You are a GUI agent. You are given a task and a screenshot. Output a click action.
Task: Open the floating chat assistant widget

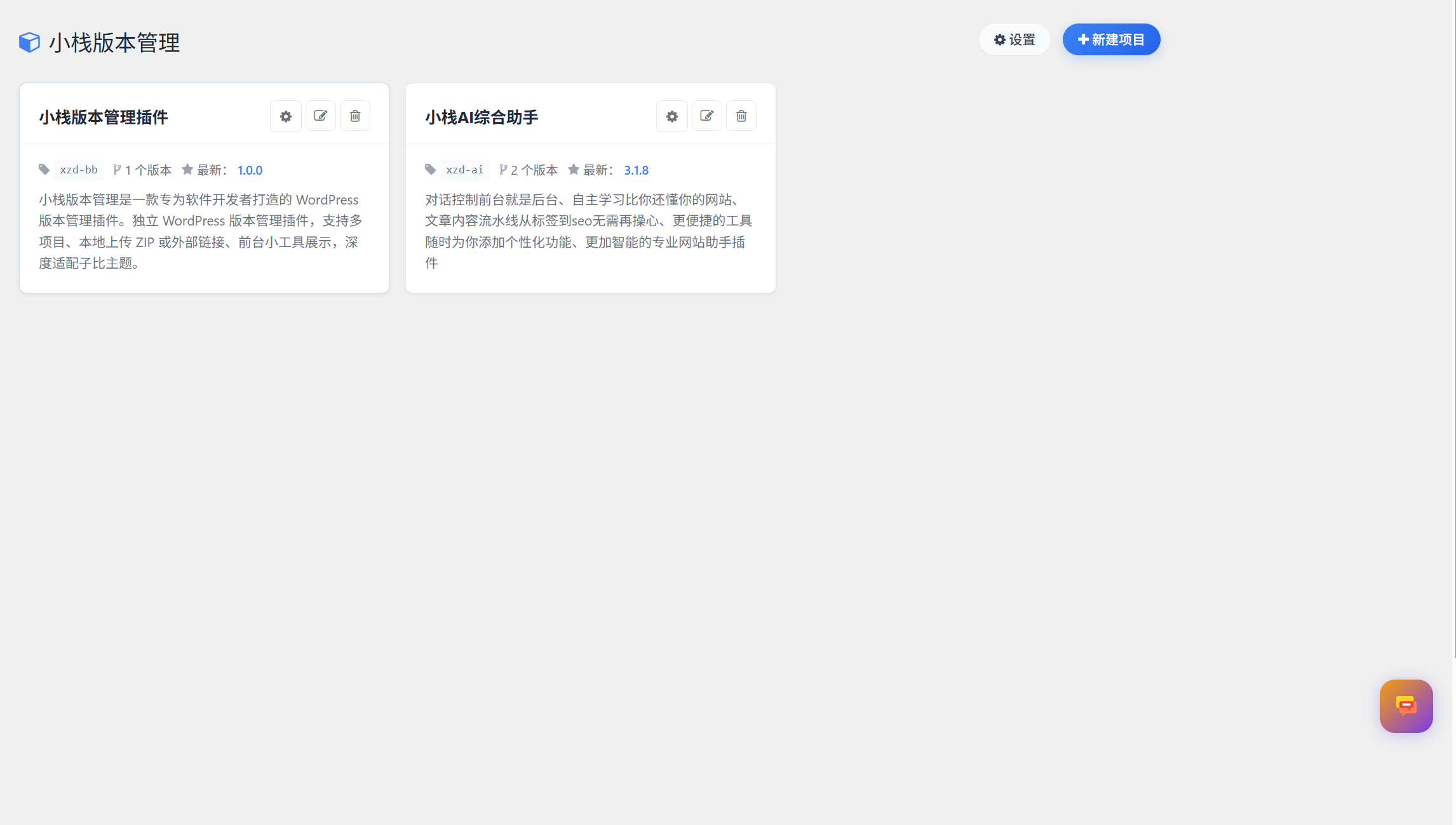pyautogui.click(x=1406, y=706)
